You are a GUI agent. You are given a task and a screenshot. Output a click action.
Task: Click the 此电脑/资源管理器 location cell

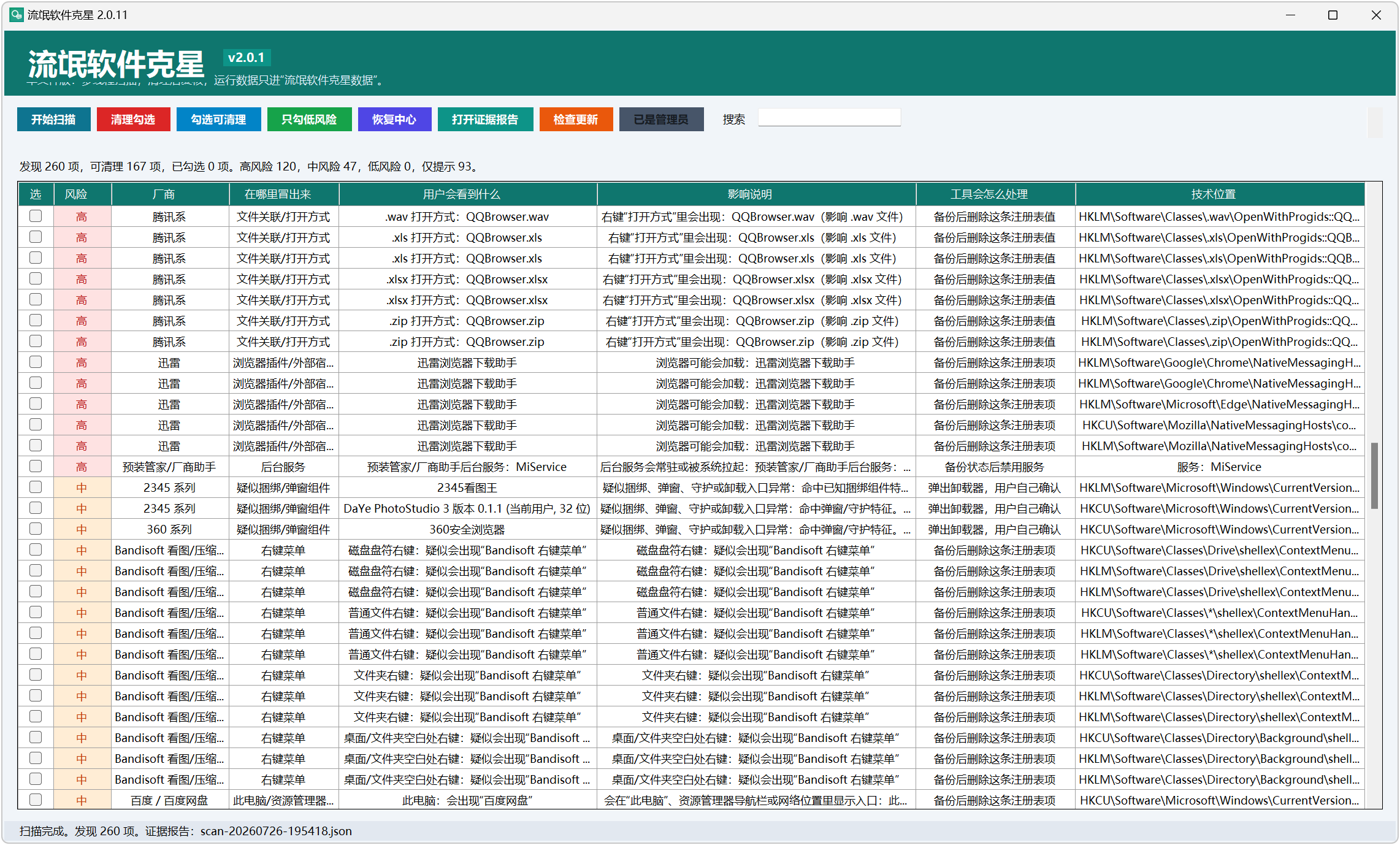point(284,800)
